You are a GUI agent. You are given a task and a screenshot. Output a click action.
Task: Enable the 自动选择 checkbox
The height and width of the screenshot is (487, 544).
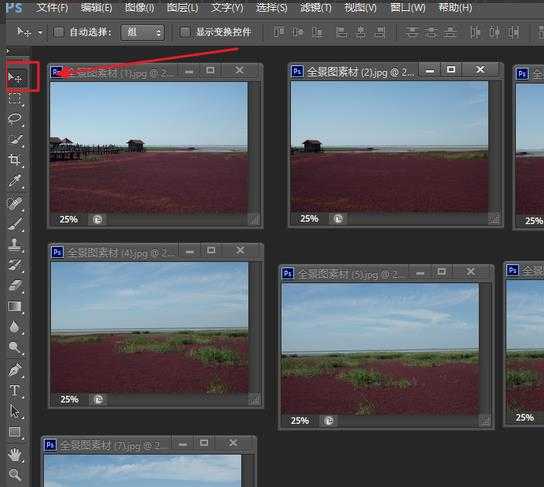click(x=59, y=32)
